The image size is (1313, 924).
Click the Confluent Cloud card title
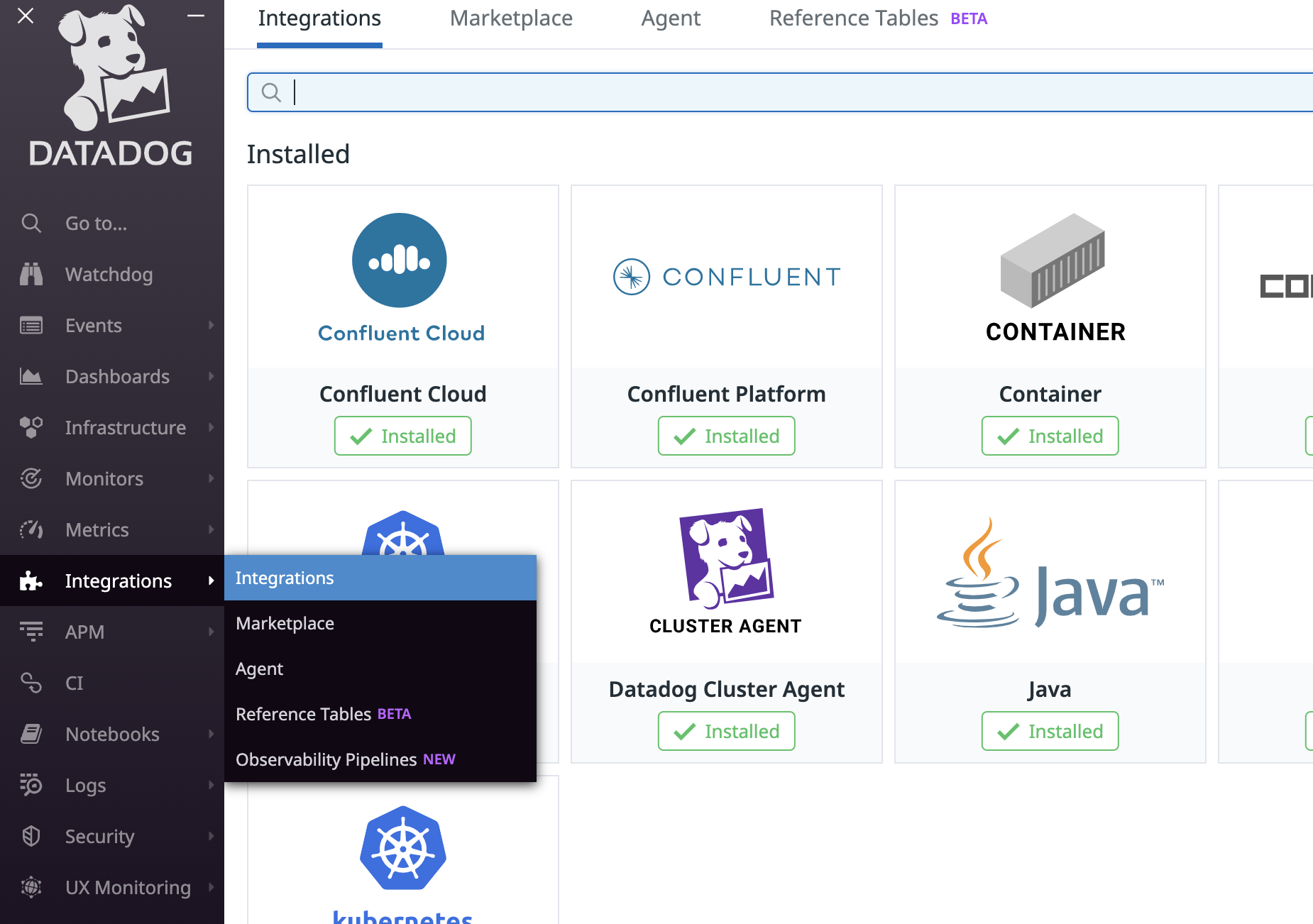[402, 394]
